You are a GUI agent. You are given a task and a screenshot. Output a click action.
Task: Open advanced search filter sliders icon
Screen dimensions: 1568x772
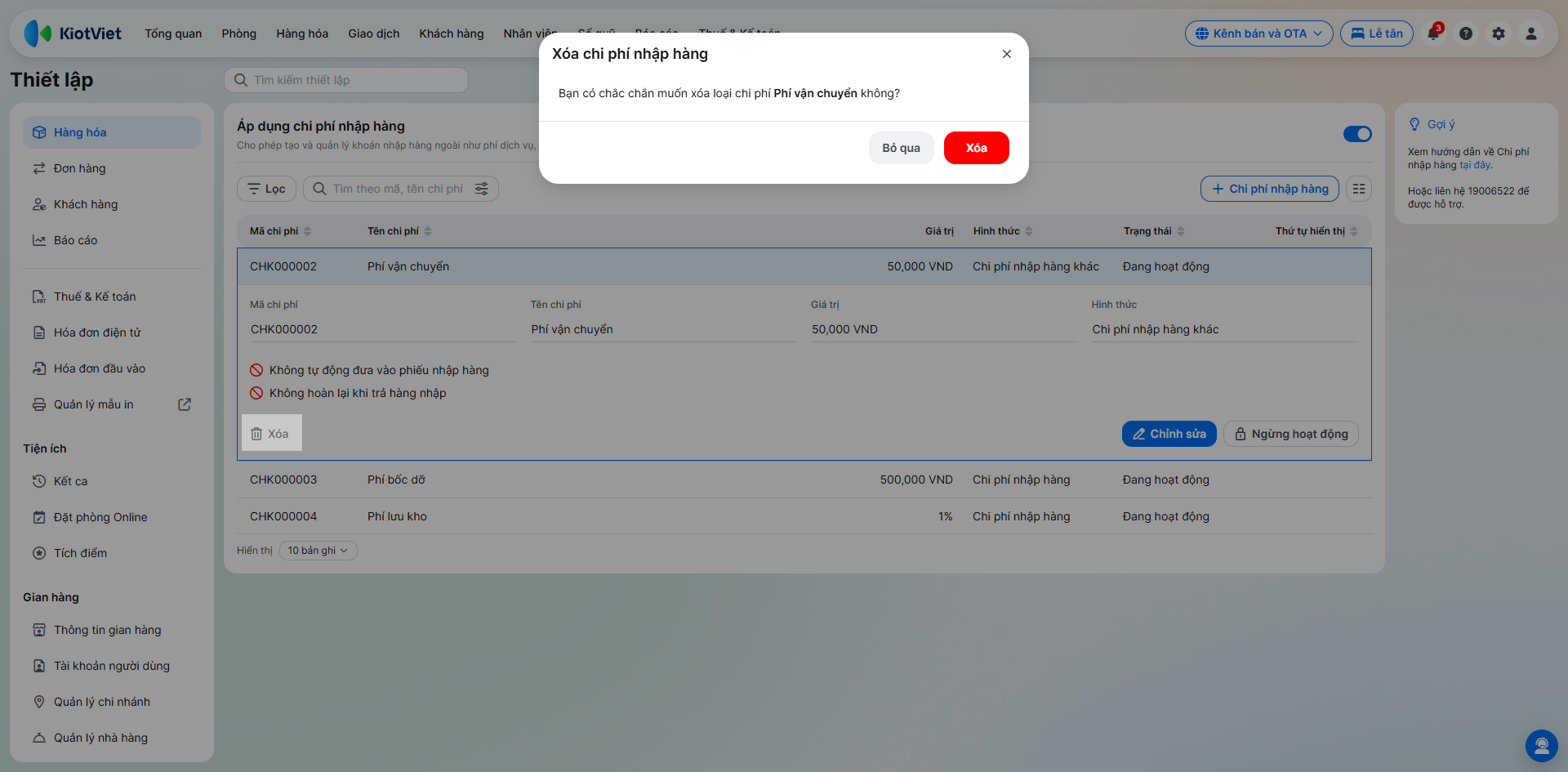[482, 189]
